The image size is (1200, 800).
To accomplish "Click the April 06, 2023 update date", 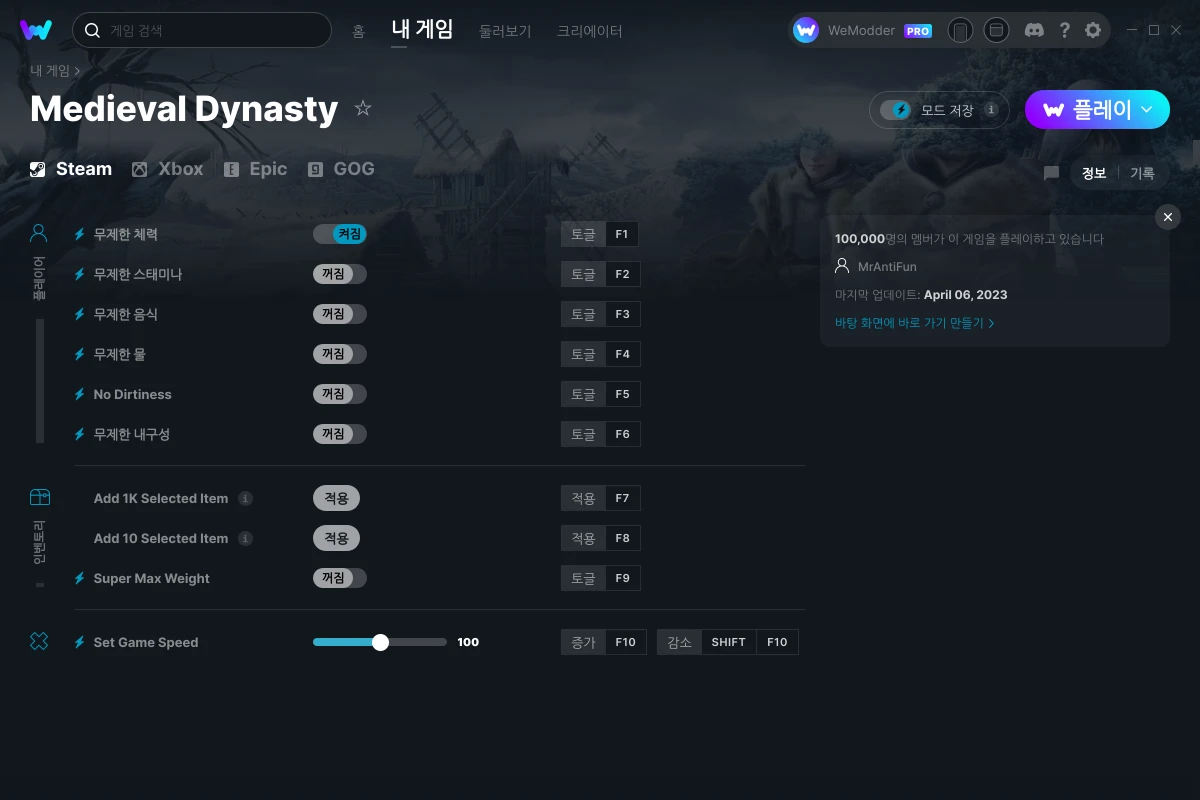I will pyautogui.click(x=966, y=295).
